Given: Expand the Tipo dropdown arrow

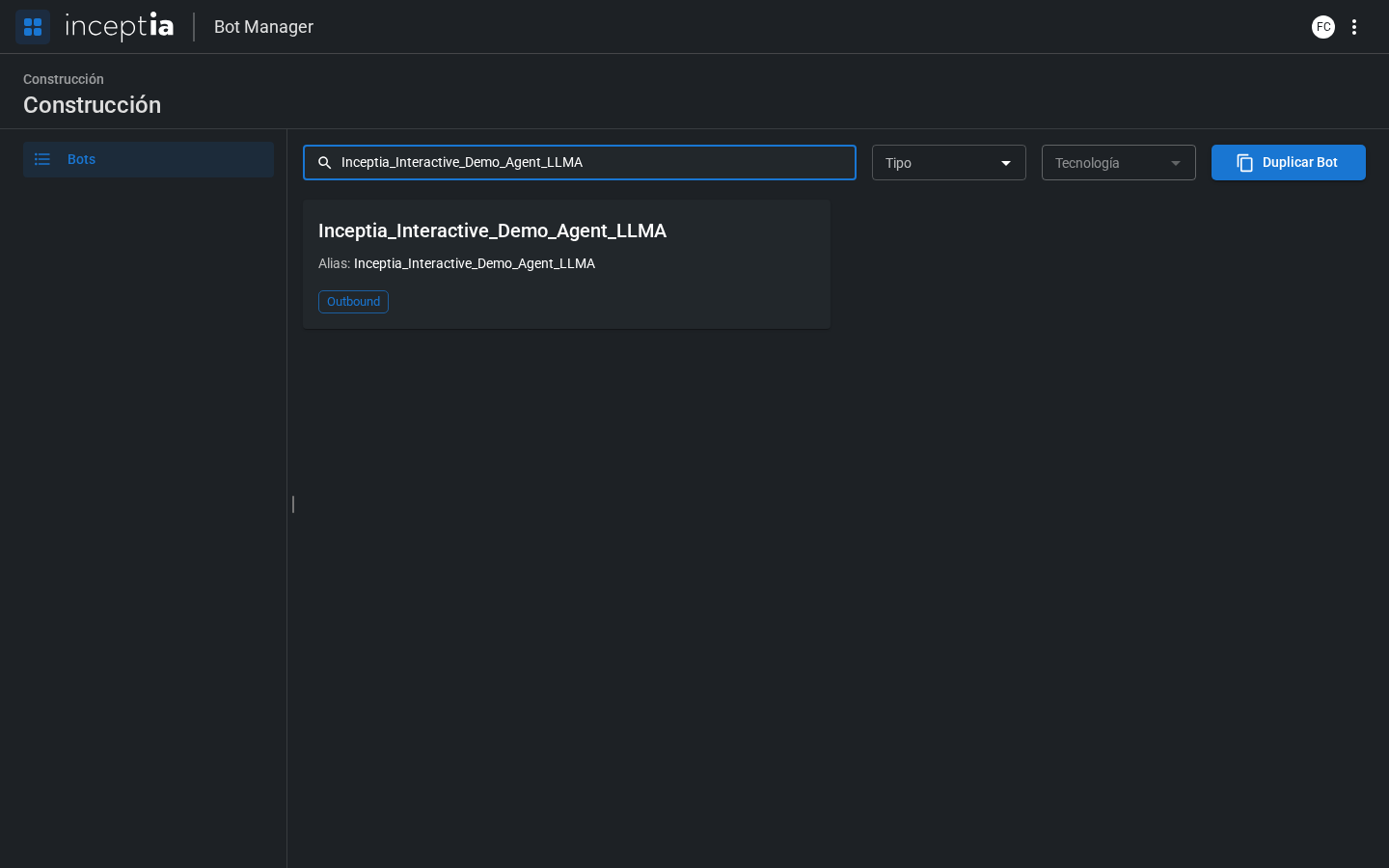Looking at the screenshot, I should click(1006, 163).
